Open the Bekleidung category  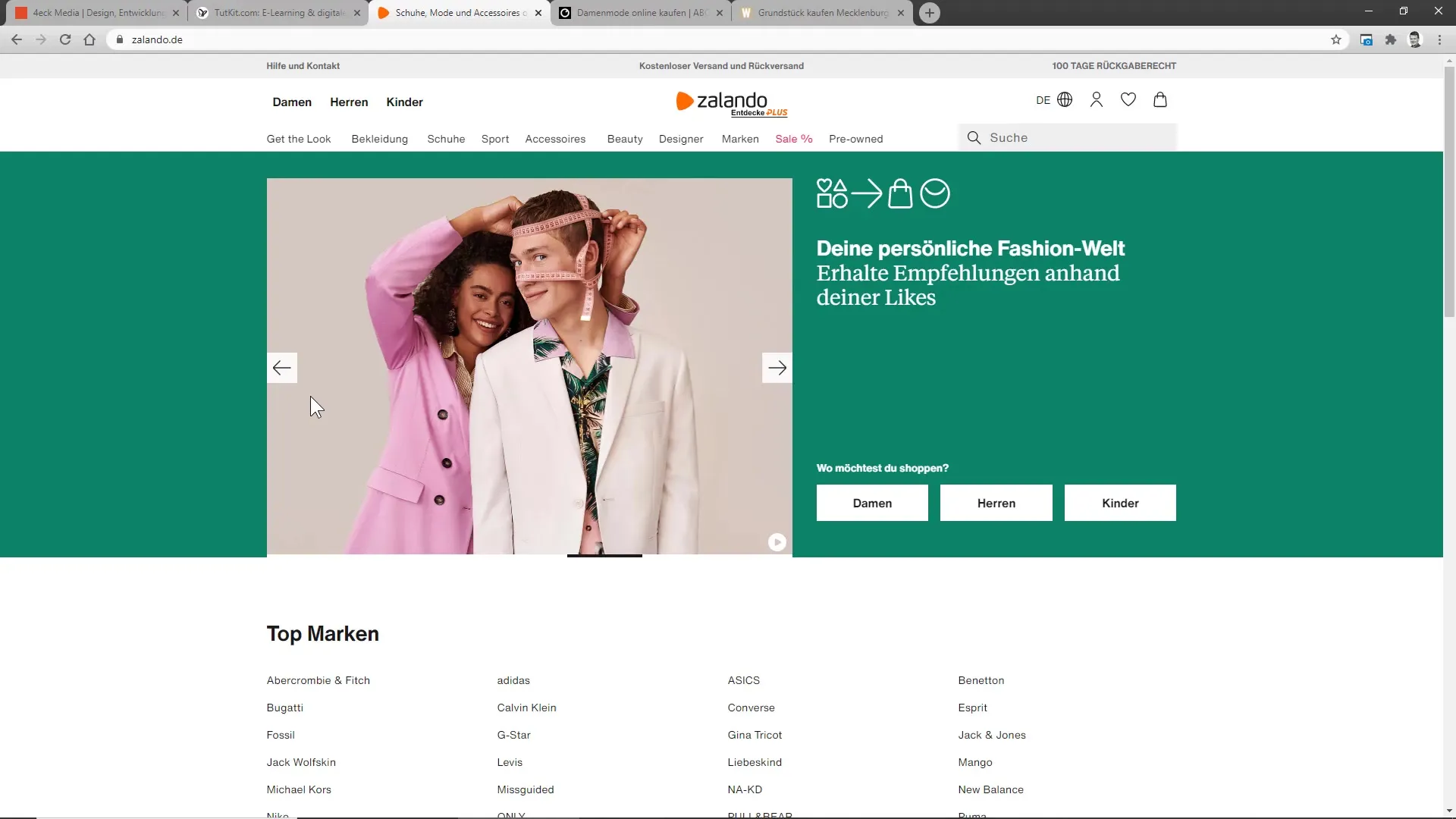380,139
